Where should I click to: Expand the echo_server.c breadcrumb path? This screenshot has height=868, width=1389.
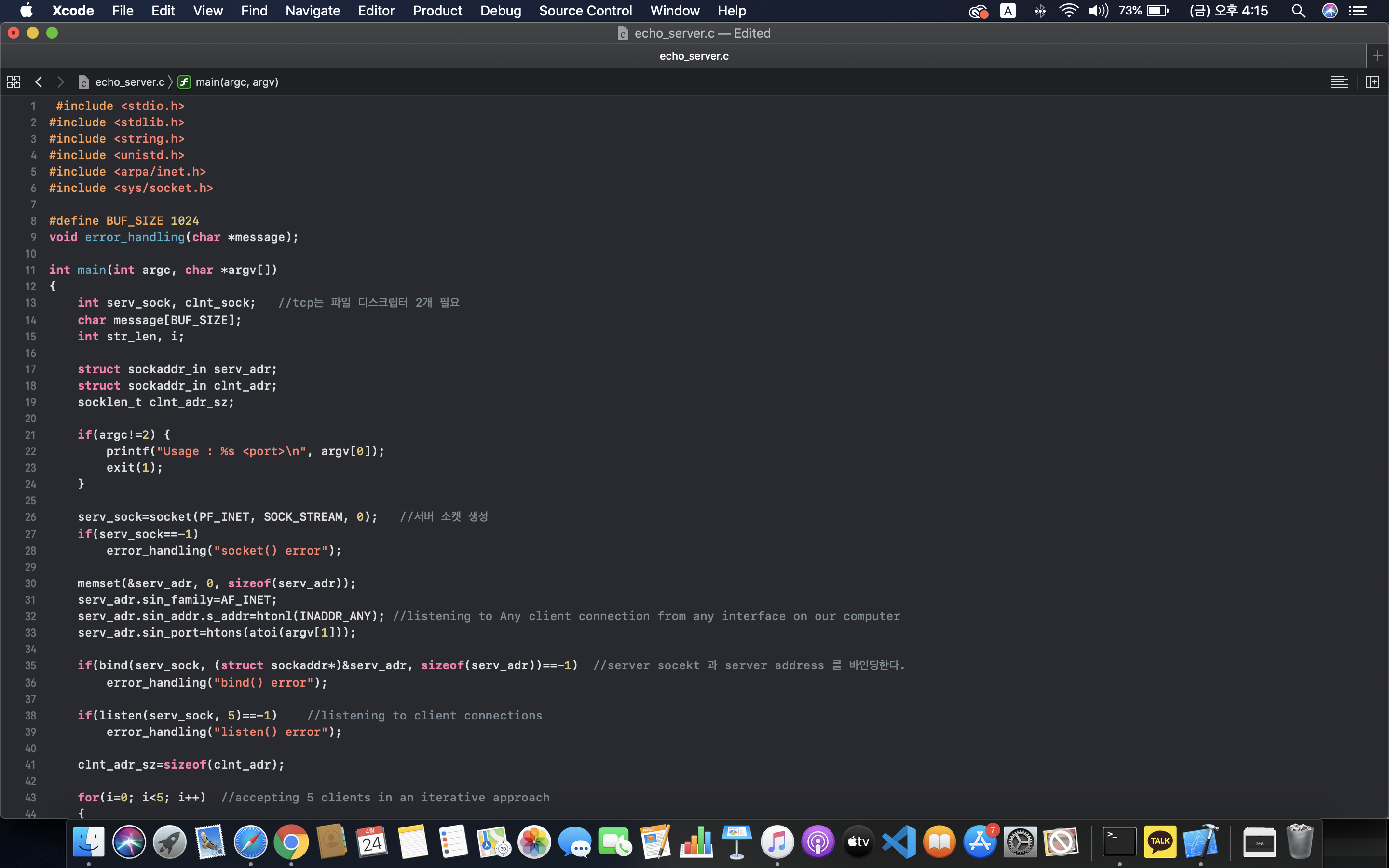click(130, 82)
